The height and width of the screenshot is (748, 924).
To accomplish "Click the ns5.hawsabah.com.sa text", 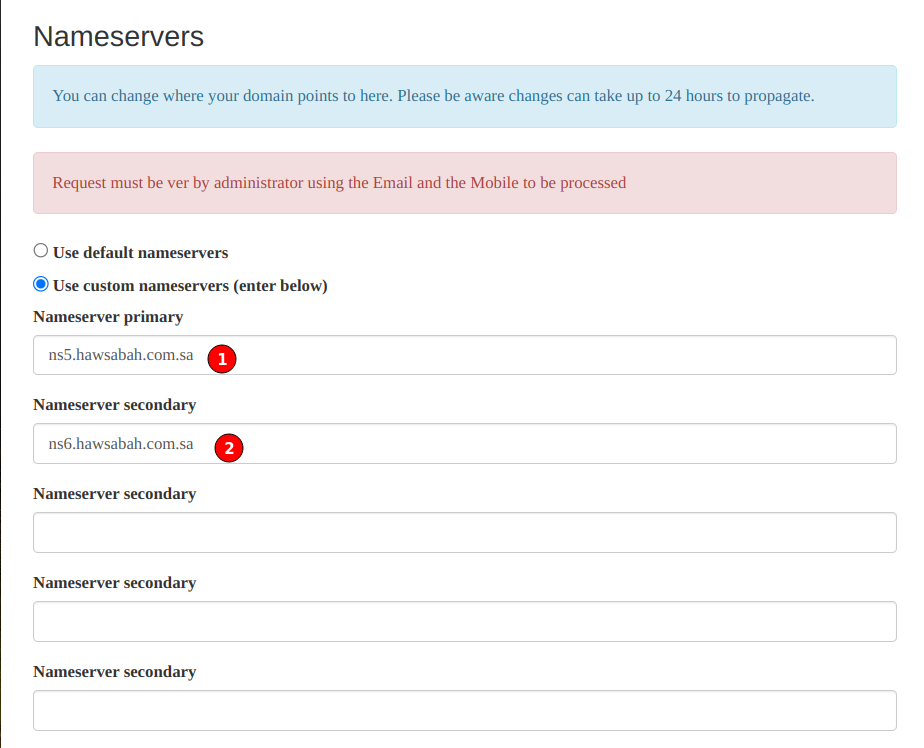I will (120, 356).
